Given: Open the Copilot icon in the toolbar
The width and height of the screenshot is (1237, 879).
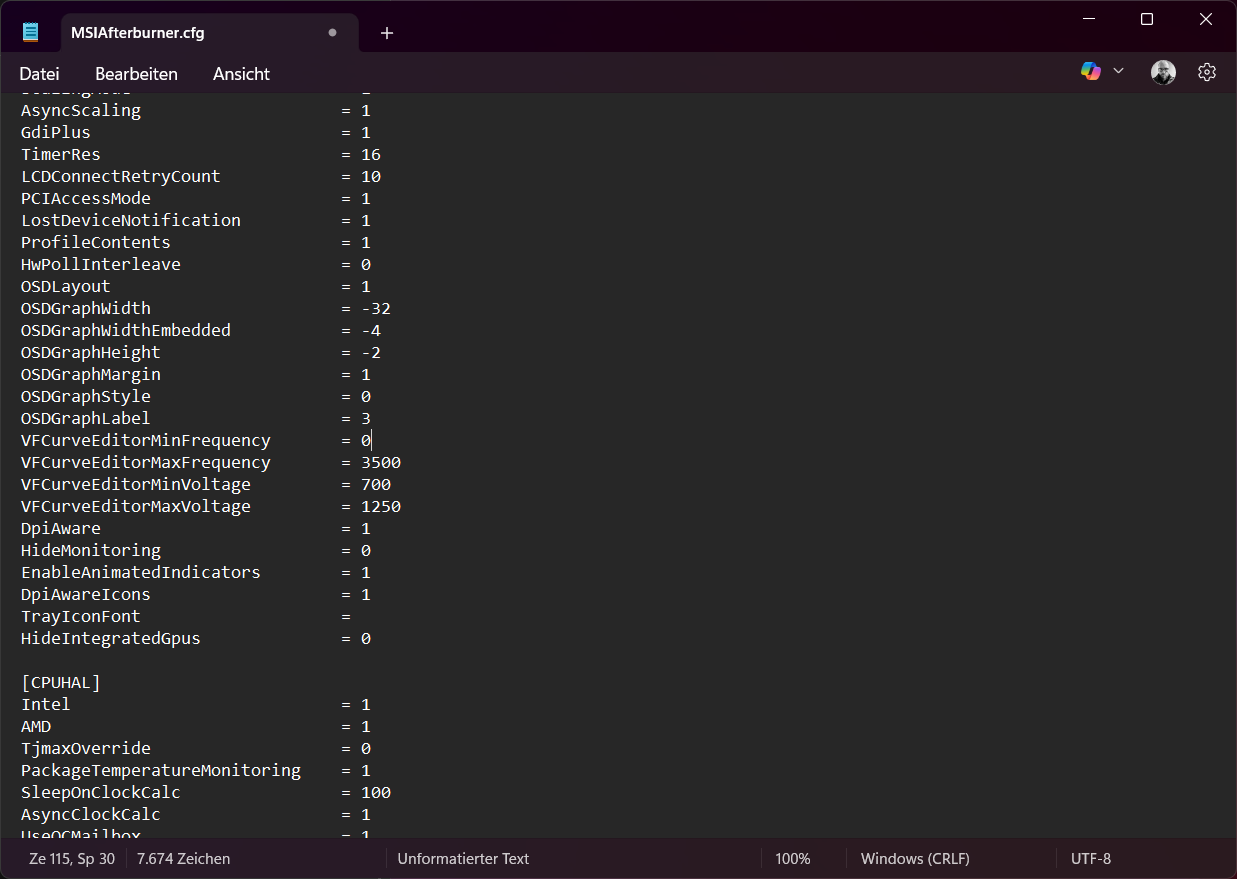Looking at the screenshot, I should tap(1090, 72).
